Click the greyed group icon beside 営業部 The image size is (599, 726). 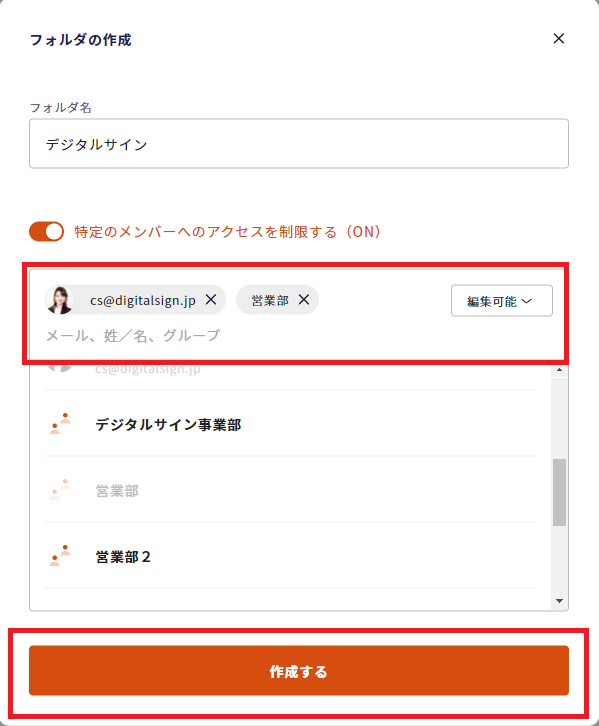pyautogui.click(x=60, y=490)
